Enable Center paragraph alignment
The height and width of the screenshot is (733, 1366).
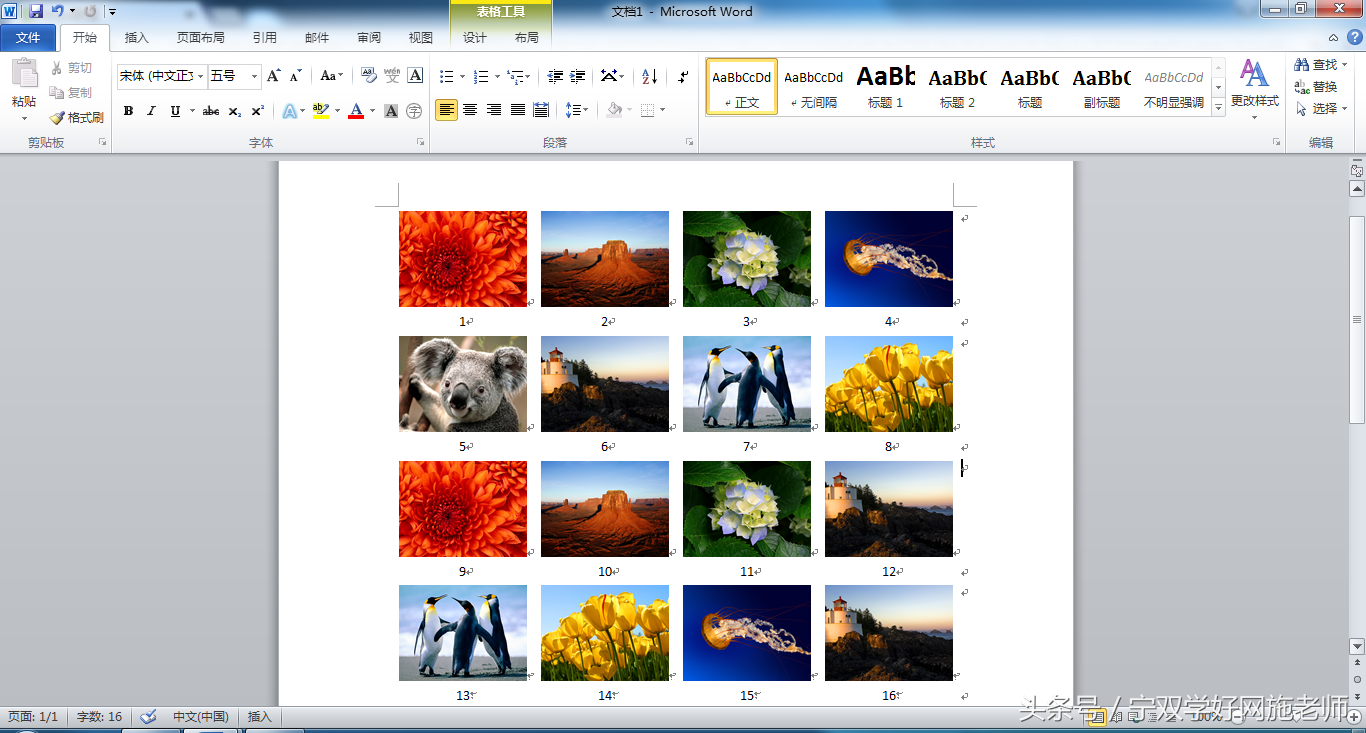point(470,110)
